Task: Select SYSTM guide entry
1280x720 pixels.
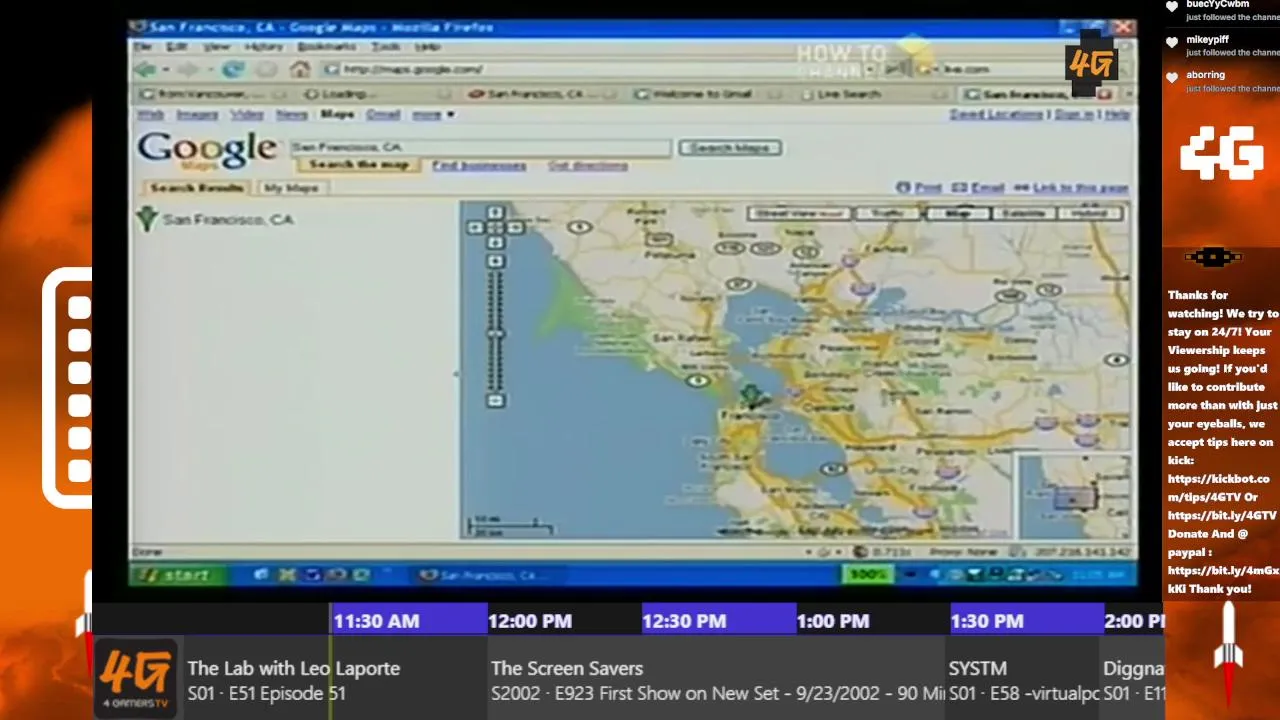Action: pos(1022,680)
